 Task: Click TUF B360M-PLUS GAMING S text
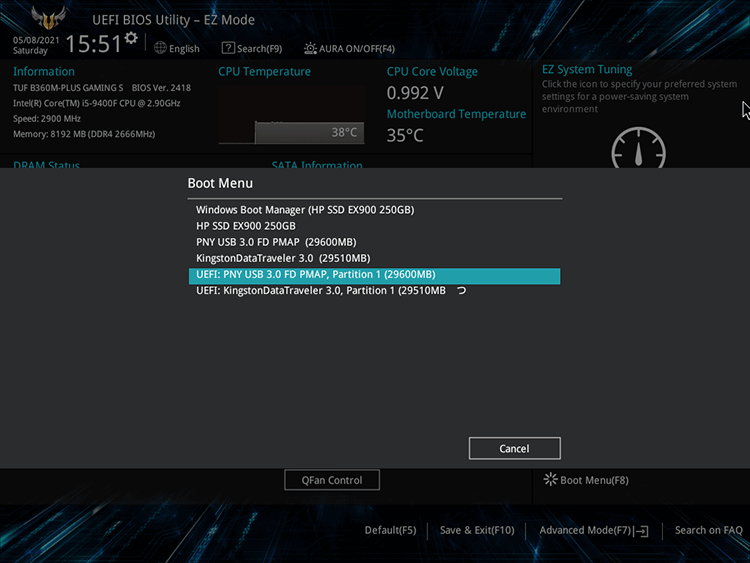point(68,88)
